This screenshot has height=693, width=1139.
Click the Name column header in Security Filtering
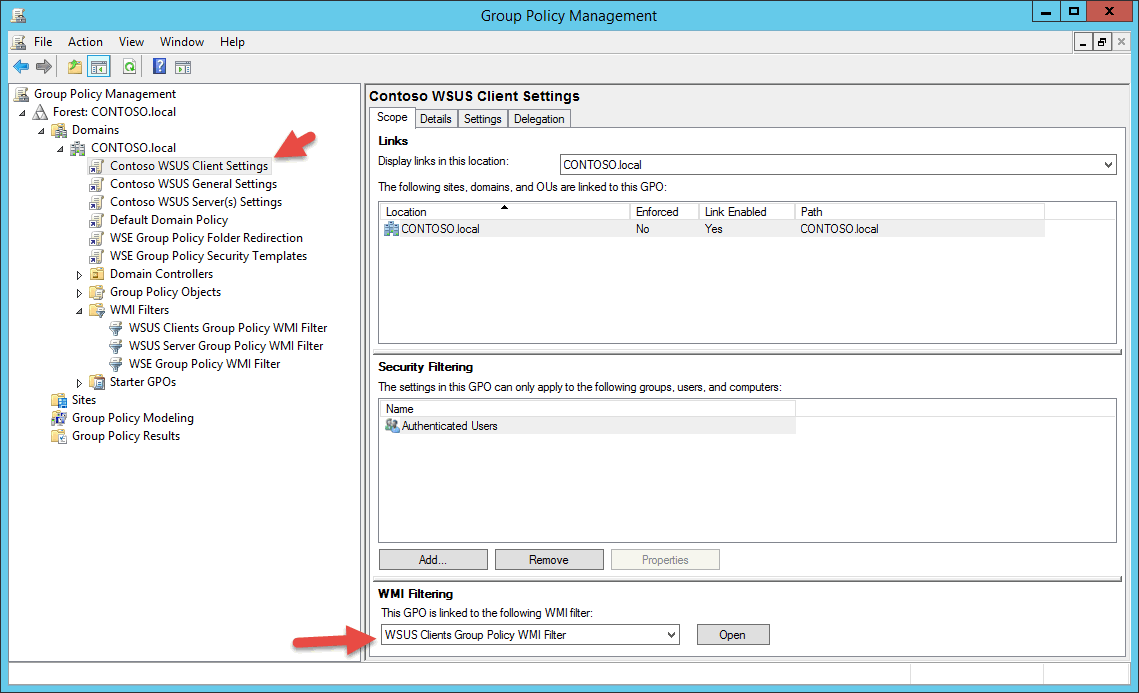pos(587,409)
